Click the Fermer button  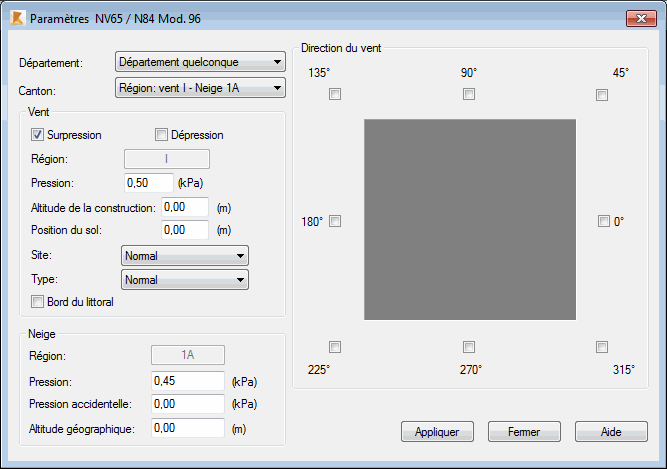coord(524,432)
